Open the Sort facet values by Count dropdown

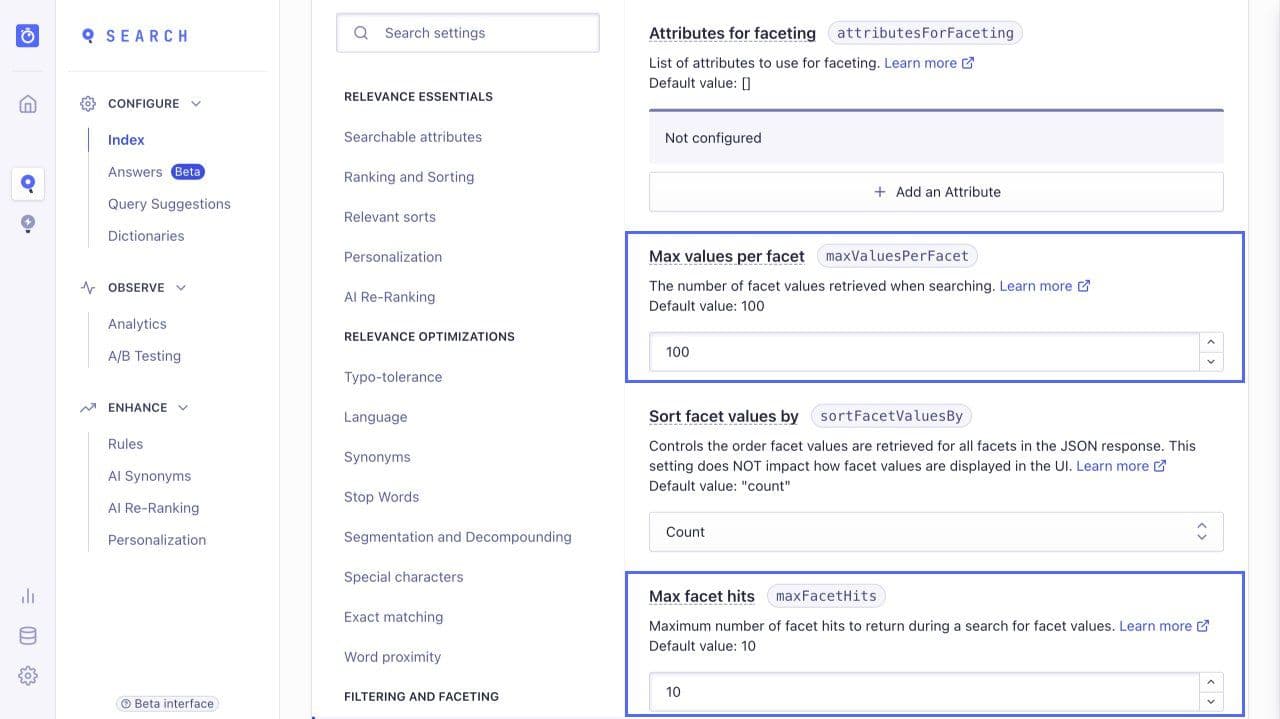click(x=936, y=532)
